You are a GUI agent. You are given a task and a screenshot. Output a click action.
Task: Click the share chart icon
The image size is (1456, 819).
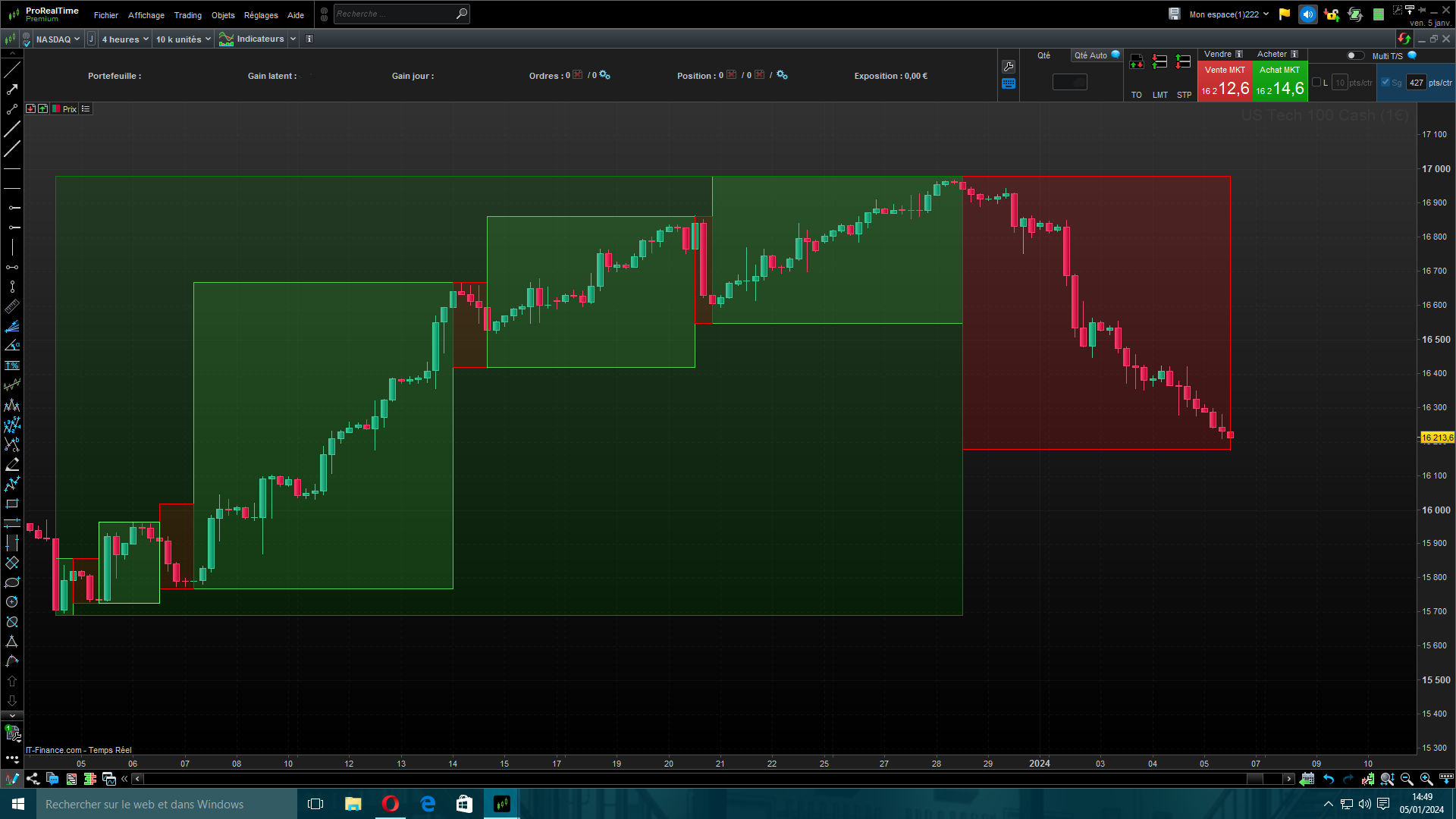[33, 779]
